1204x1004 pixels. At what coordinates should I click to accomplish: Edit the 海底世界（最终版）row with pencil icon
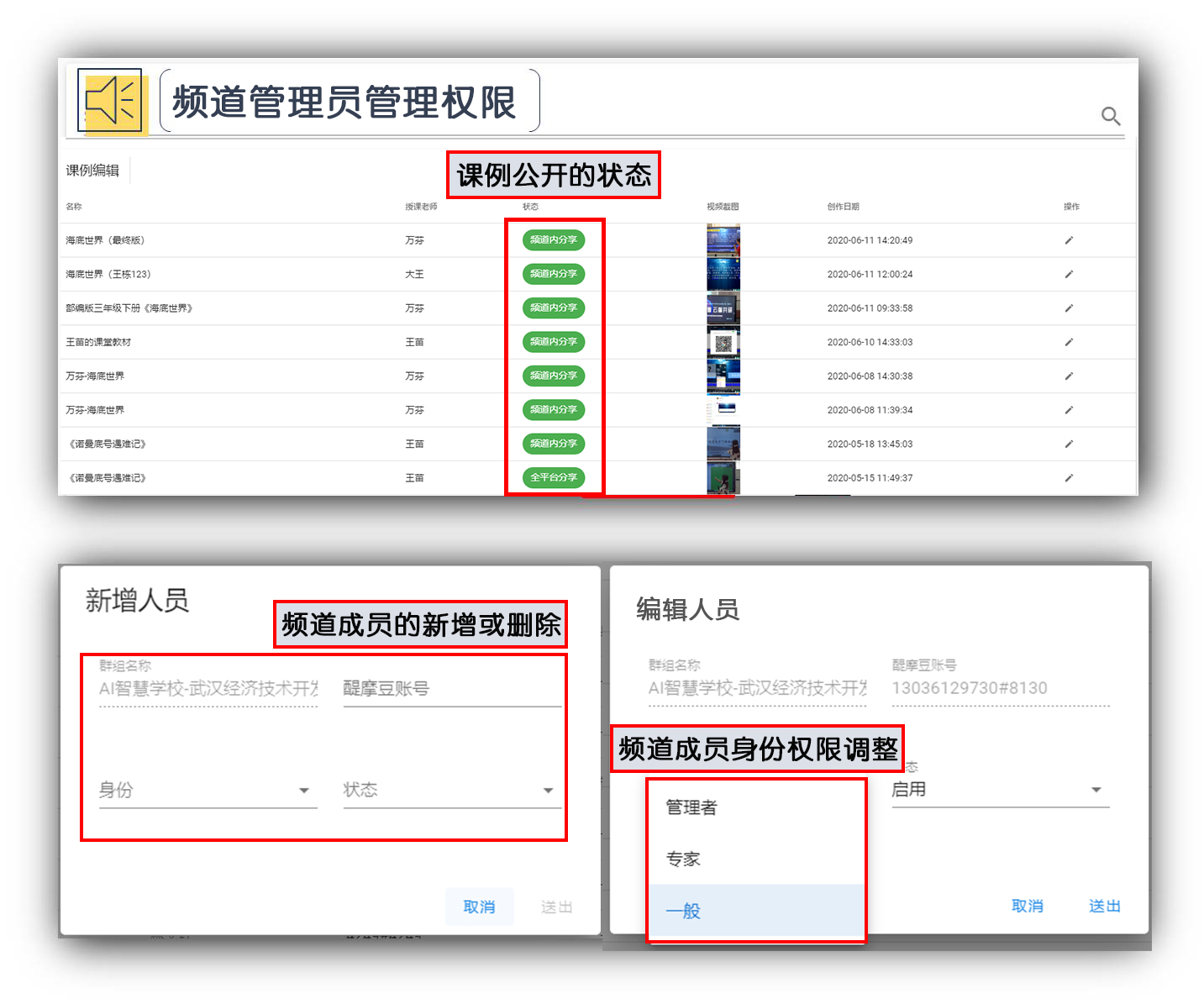point(1069,240)
